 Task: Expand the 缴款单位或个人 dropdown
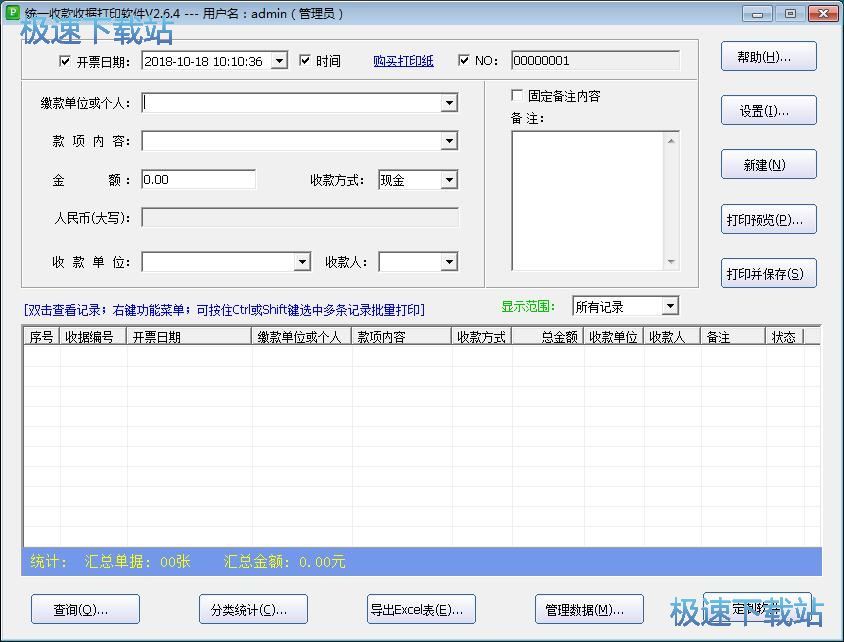pyautogui.click(x=449, y=103)
